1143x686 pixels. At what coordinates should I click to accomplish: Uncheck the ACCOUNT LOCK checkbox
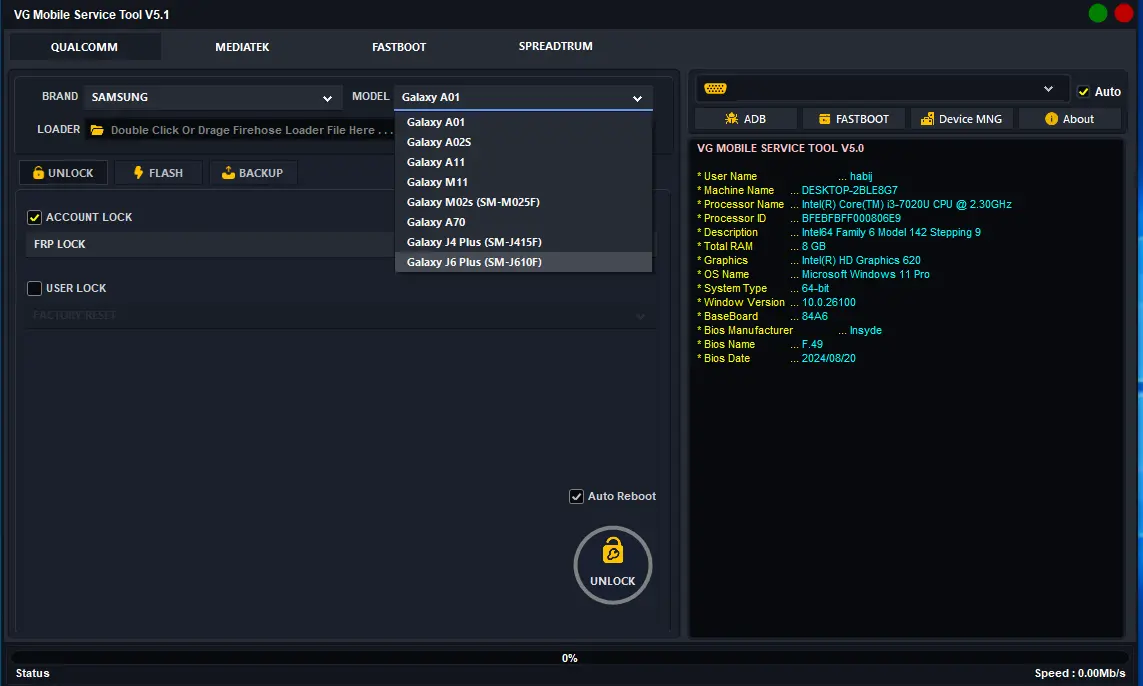[x=34, y=217]
